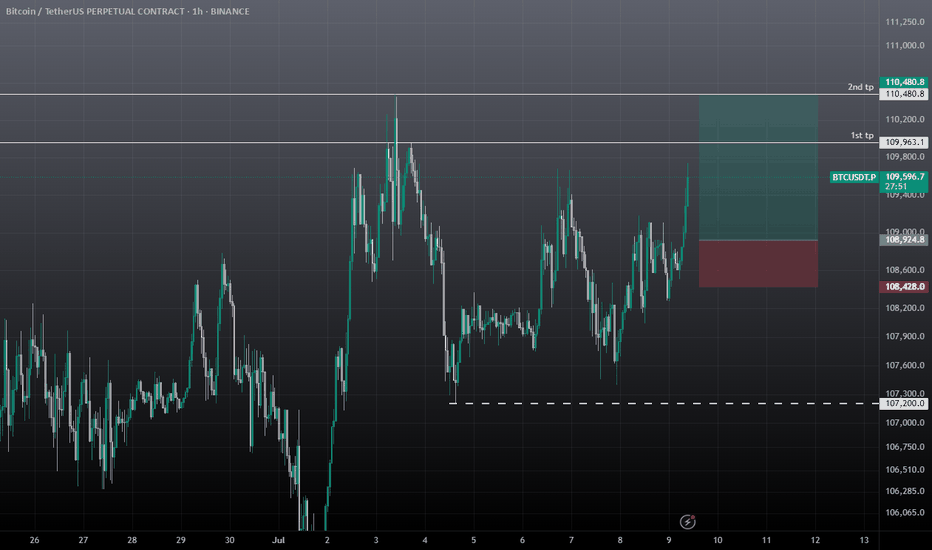The width and height of the screenshot is (932, 550).
Task: Click the 'Jul' date label on time axis
Action: coord(278,540)
